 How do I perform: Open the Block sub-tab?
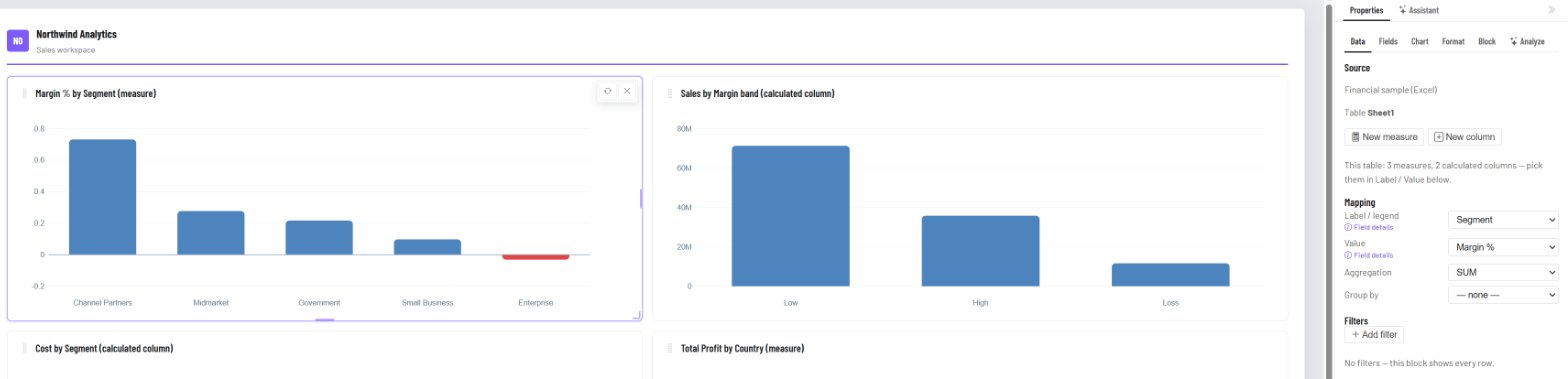1487,41
